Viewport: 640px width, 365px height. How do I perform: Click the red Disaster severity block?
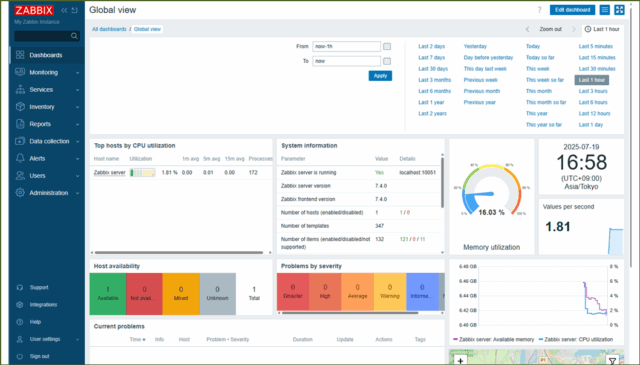(293, 292)
